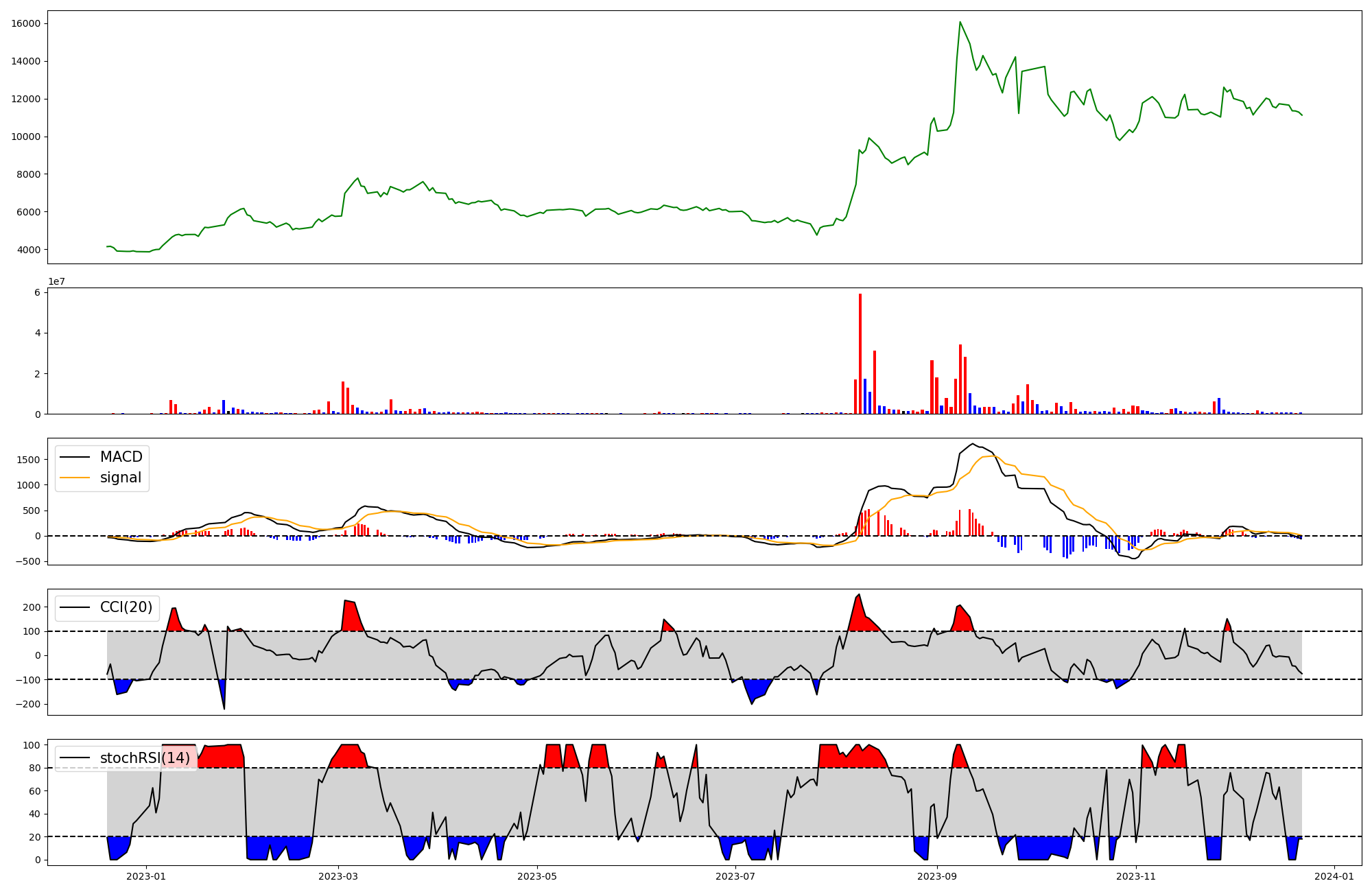Click the orange signal line swatch in legend
1372x892 pixels.
tap(75, 478)
